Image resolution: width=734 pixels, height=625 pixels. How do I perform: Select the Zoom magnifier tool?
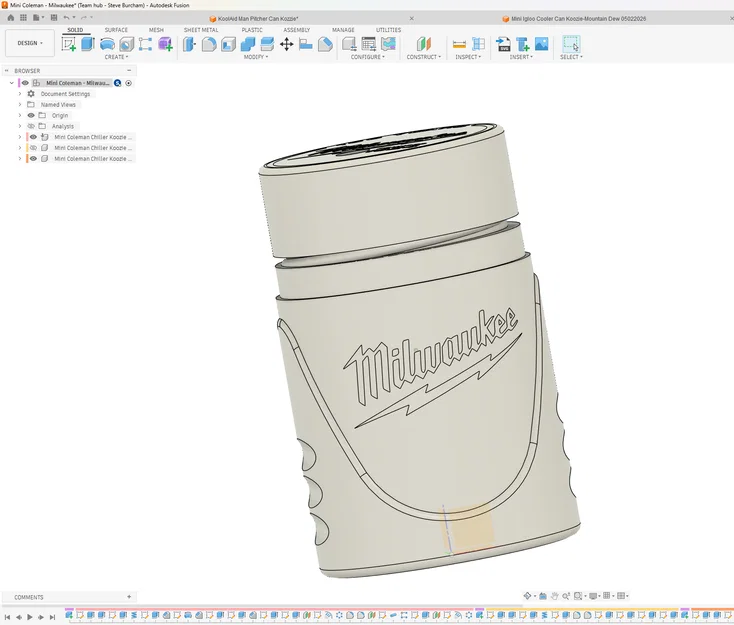tap(566, 596)
